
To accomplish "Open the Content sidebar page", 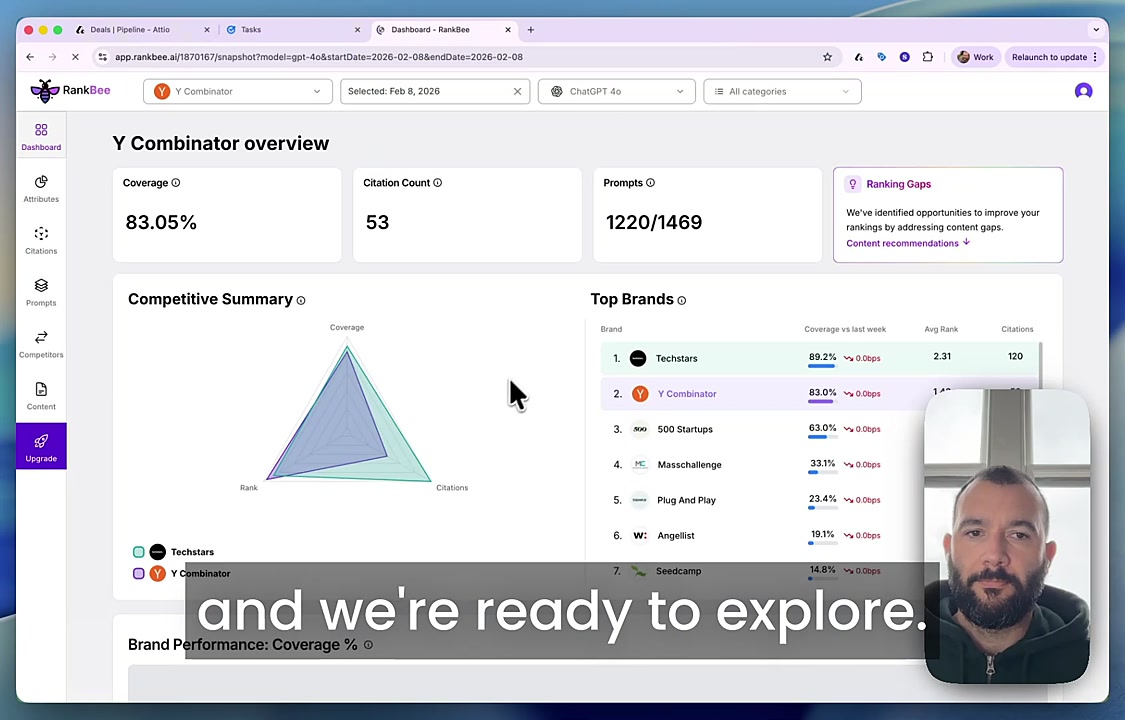I will pos(41,396).
